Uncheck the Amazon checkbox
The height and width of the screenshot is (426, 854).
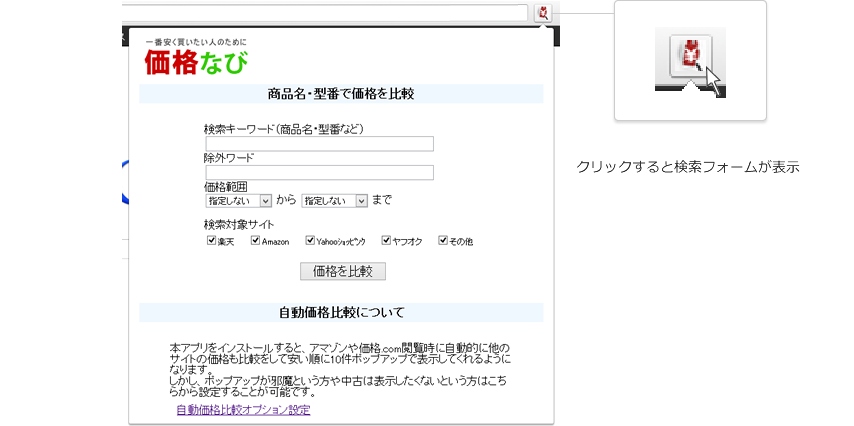coord(255,240)
